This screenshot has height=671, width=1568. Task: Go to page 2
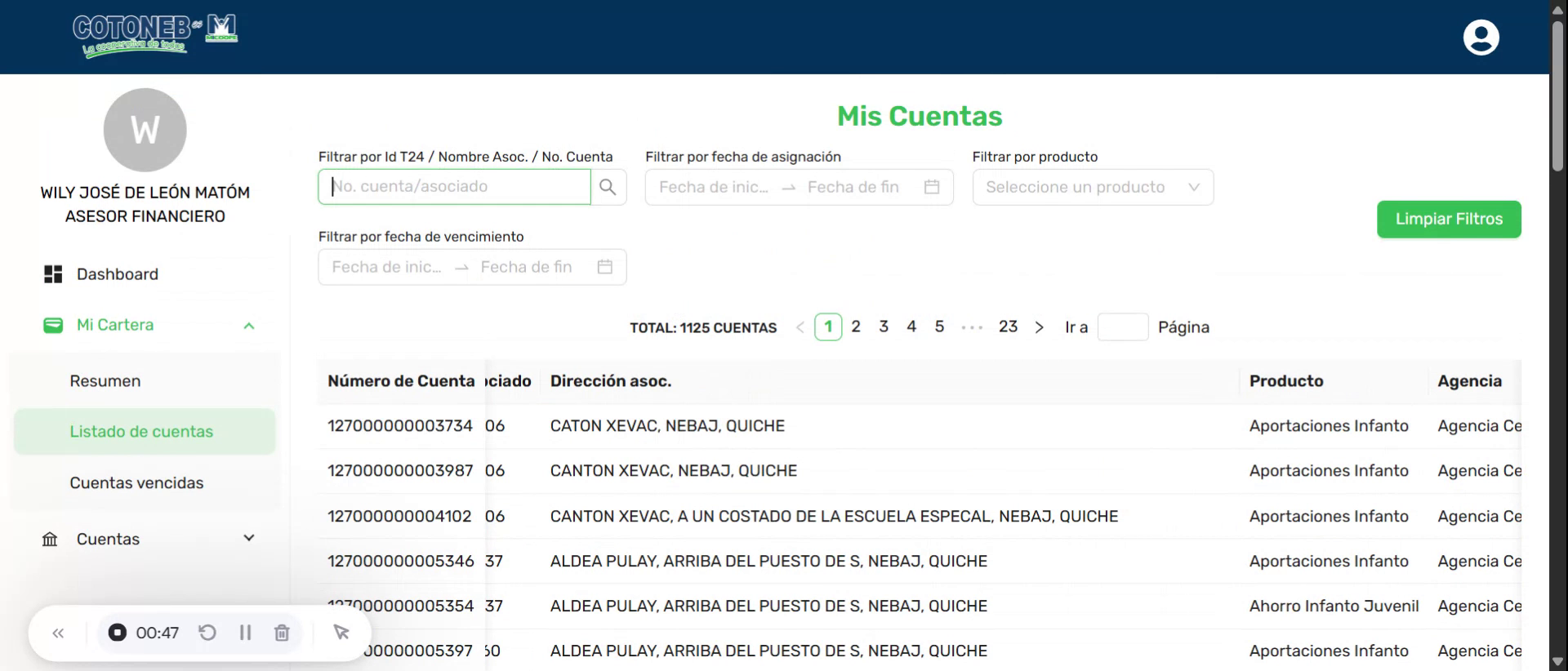click(x=856, y=327)
